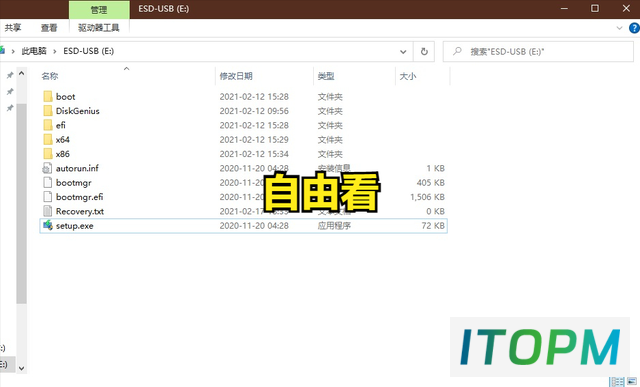
Task: Click ESD-USB (E:) in the address breadcrumb
Action: (89, 51)
